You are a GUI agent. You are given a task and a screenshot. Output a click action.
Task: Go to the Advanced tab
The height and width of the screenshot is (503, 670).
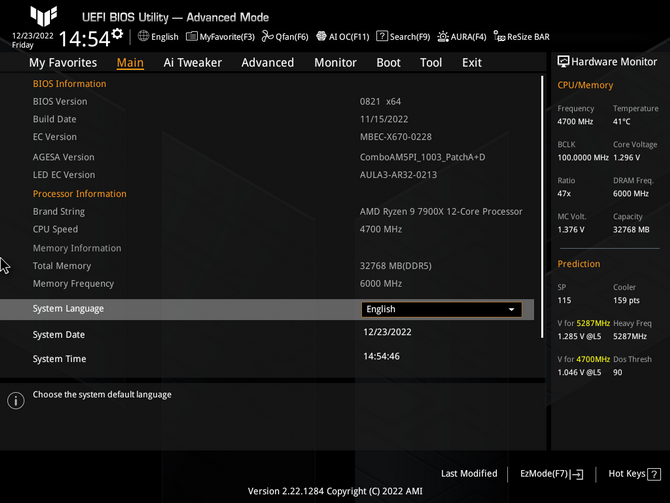267,62
